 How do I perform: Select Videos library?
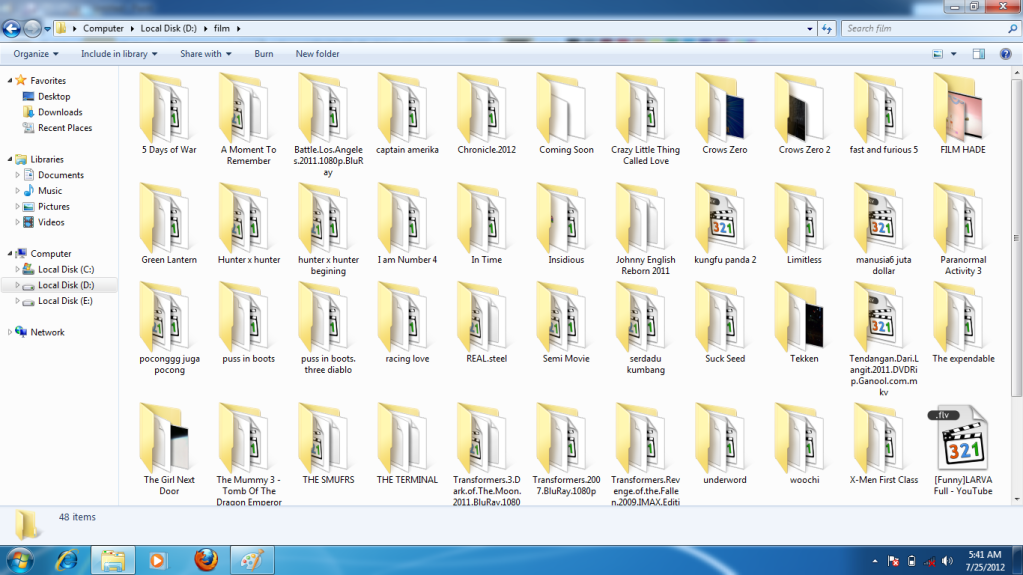click(51, 222)
